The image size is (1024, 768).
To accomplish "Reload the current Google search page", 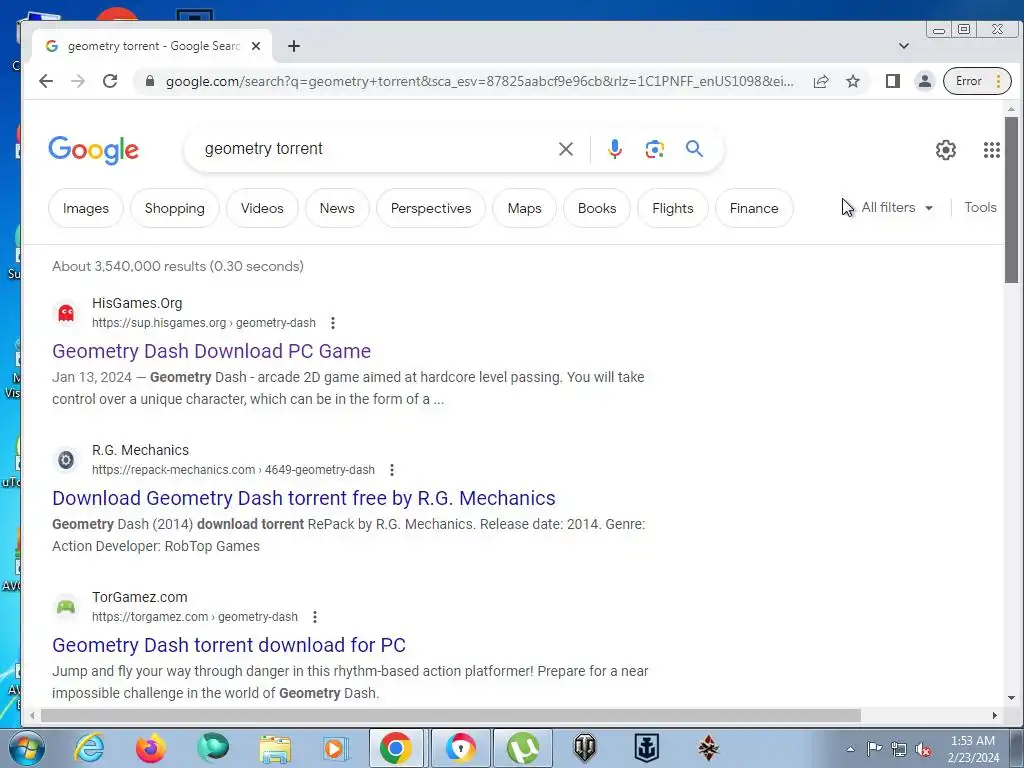I will click(x=110, y=81).
